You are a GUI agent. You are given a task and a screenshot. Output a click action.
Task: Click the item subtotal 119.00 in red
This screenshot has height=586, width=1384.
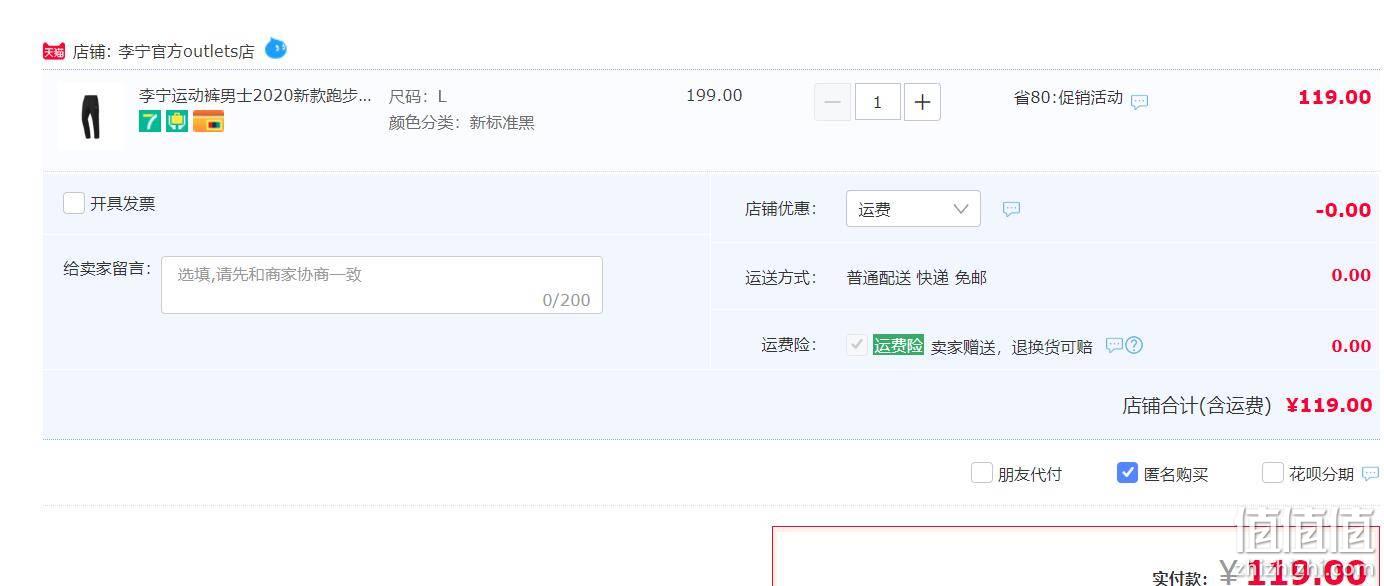(x=1334, y=97)
